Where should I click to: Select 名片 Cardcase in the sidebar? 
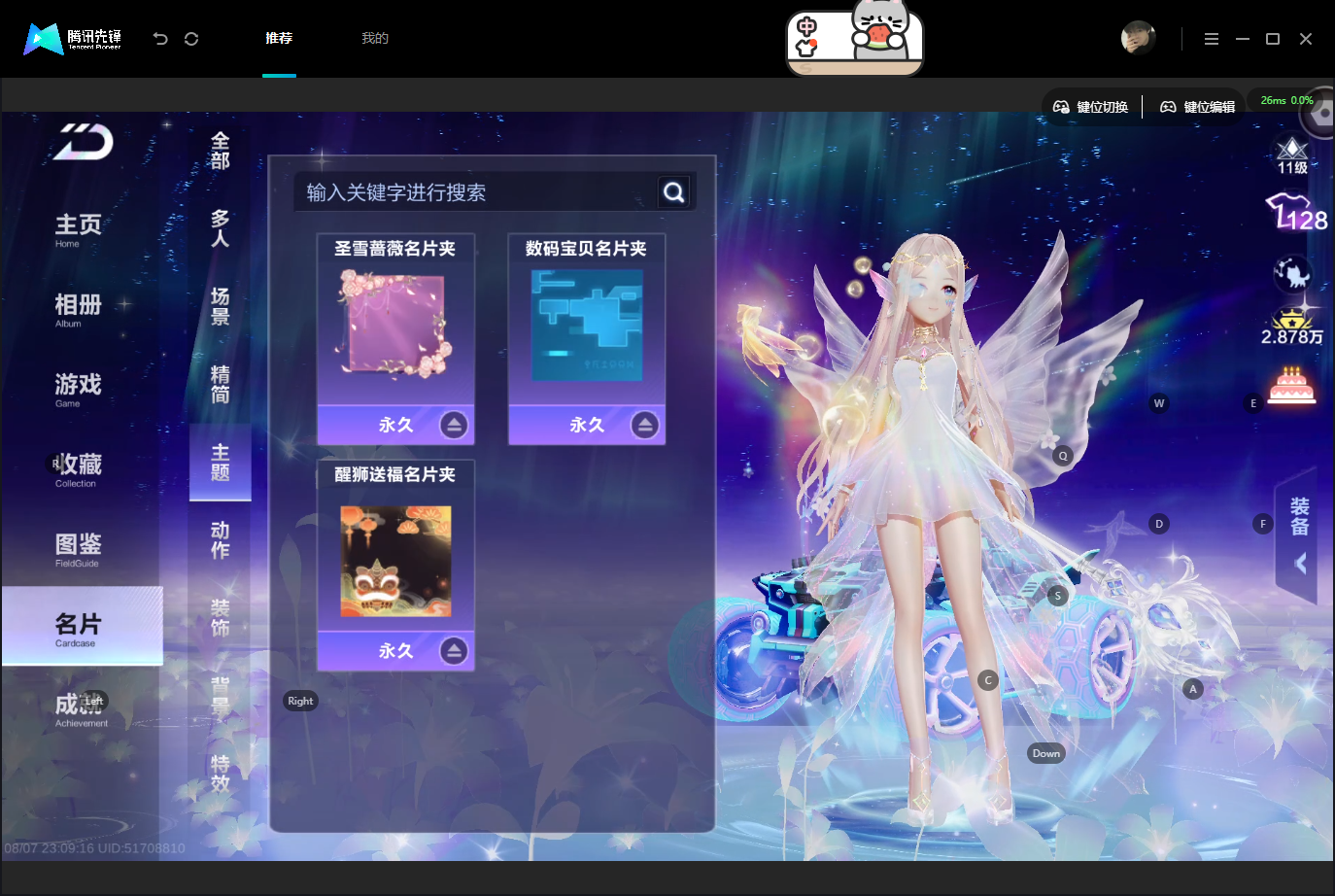(82, 626)
